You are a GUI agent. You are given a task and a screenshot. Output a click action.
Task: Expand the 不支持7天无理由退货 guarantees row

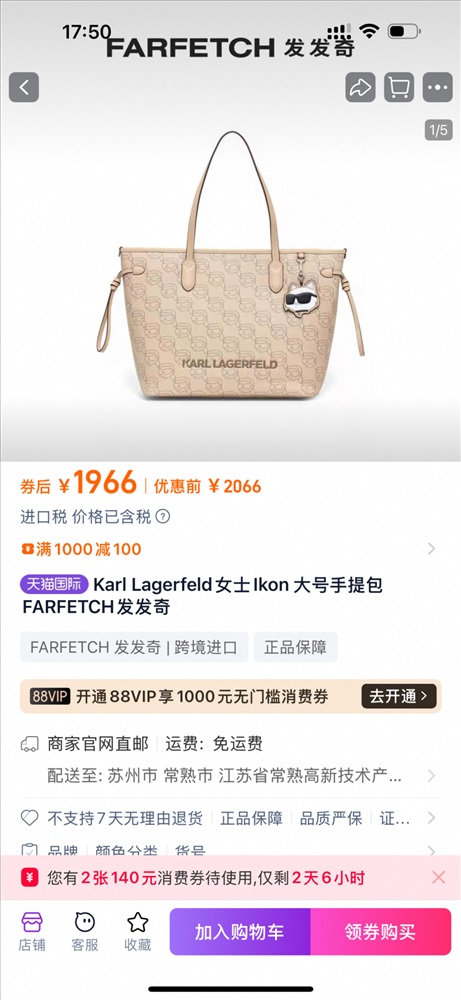[230, 818]
